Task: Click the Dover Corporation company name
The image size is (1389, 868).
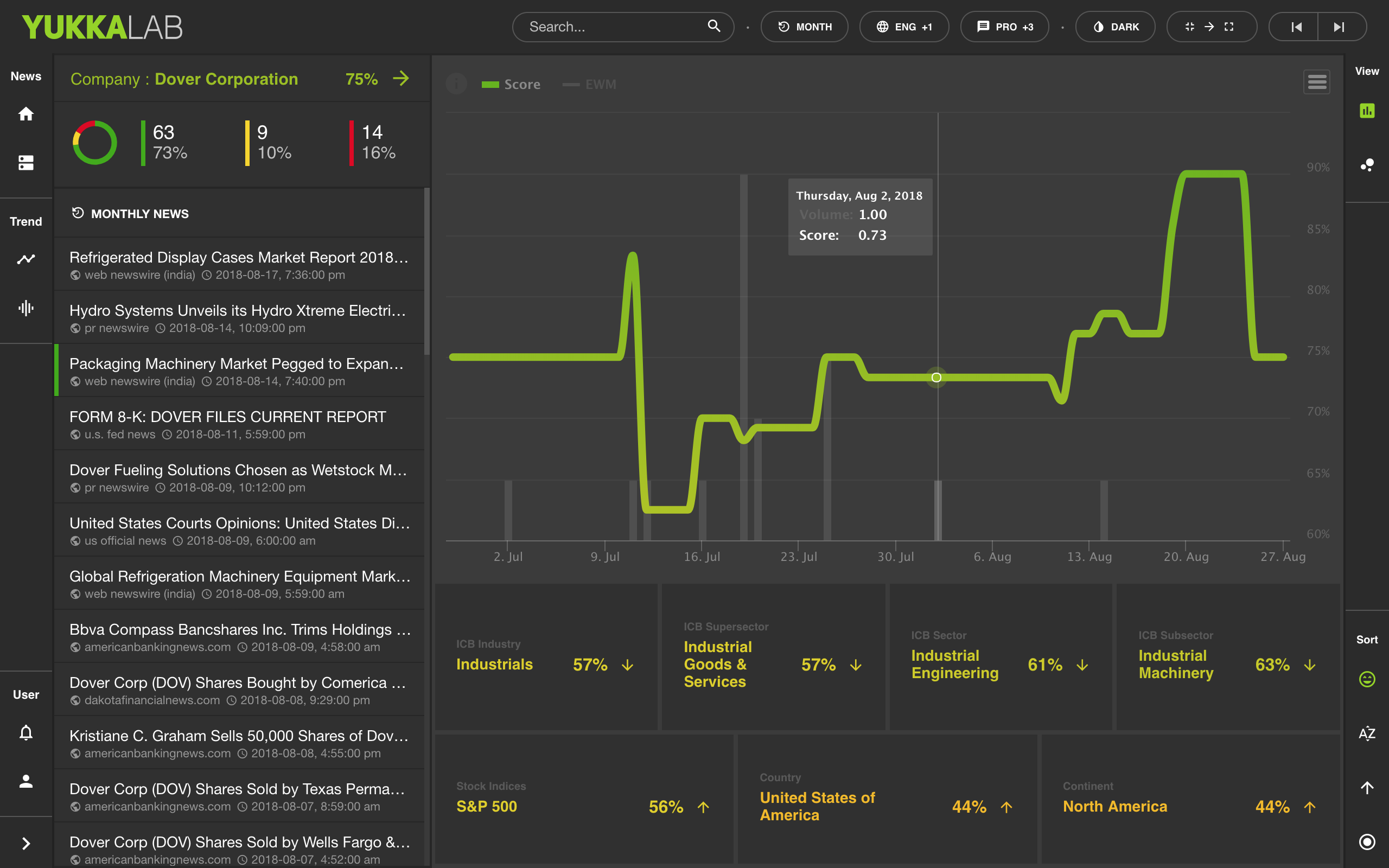Action: click(226, 79)
